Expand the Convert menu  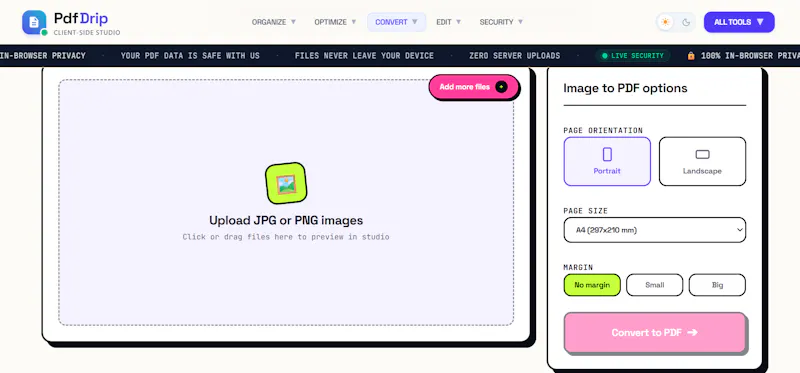tap(396, 22)
